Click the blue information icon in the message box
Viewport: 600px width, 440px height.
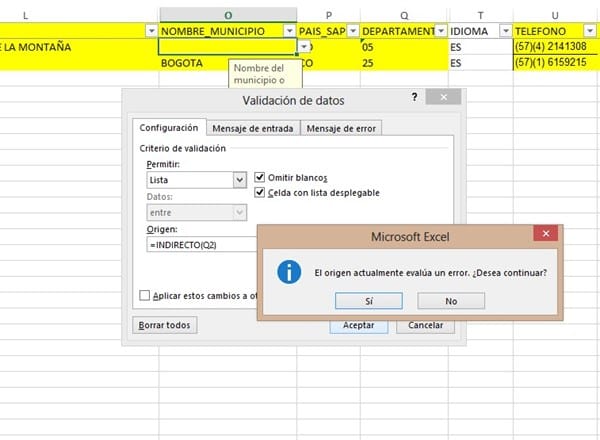coord(289,271)
